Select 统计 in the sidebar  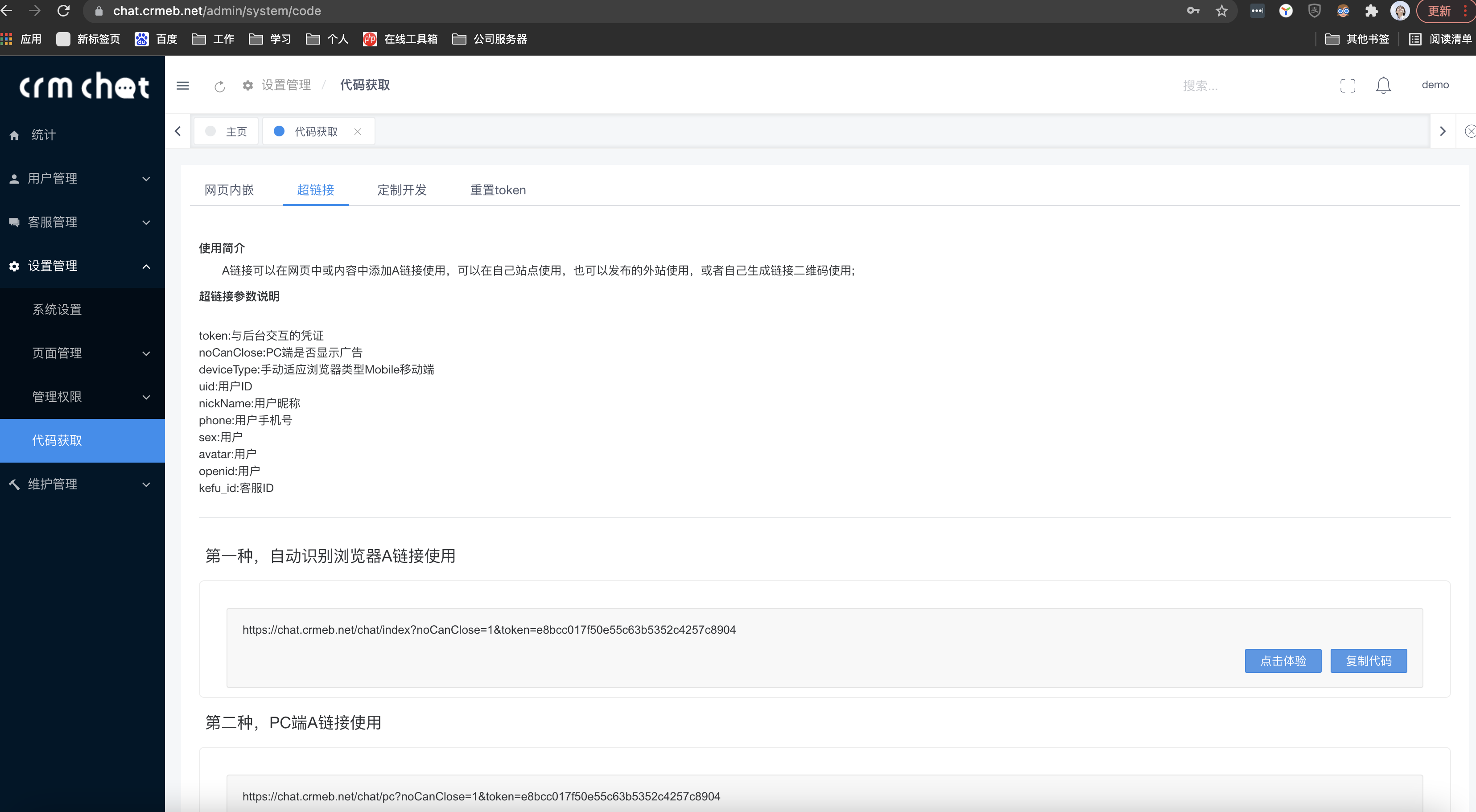click(43, 135)
